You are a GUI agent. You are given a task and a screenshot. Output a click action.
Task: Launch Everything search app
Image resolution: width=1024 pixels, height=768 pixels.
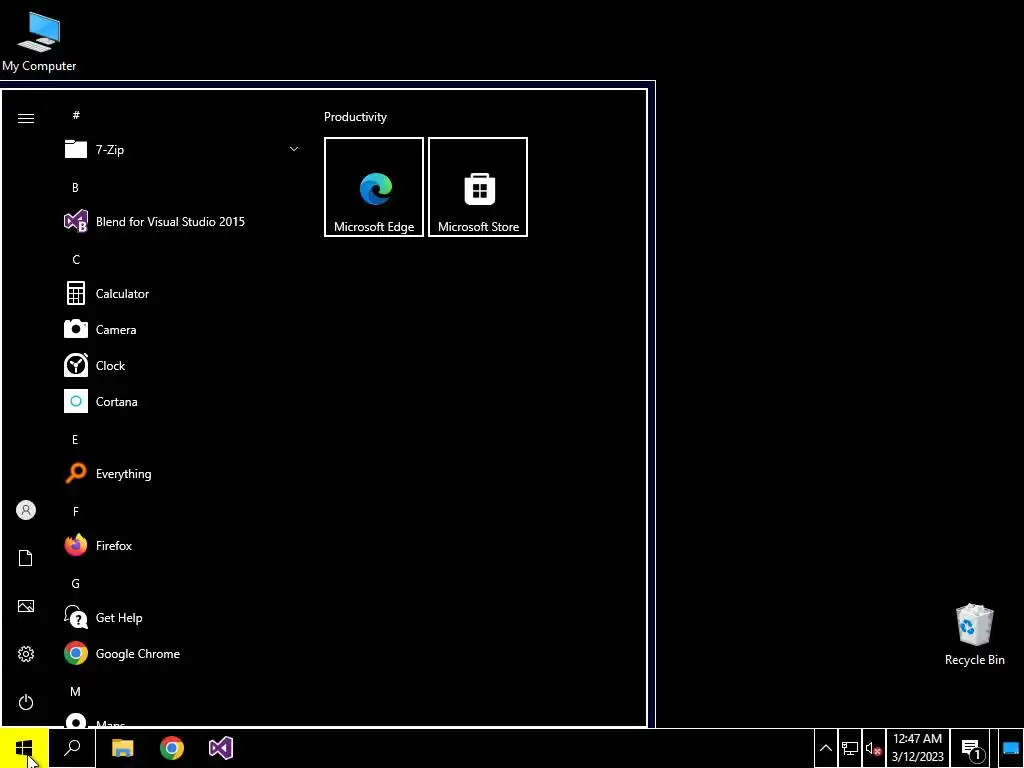click(x=182, y=473)
